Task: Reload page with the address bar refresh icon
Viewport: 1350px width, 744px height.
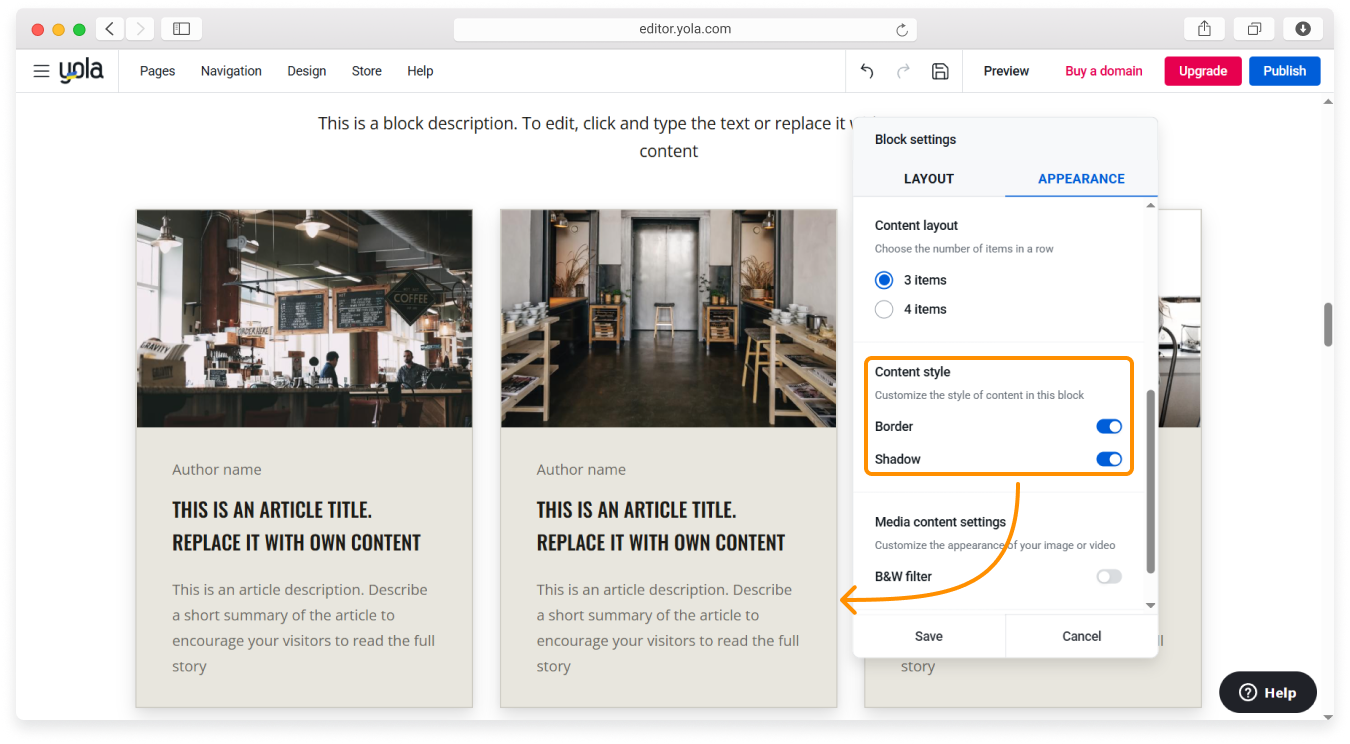Action: [901, 30]
